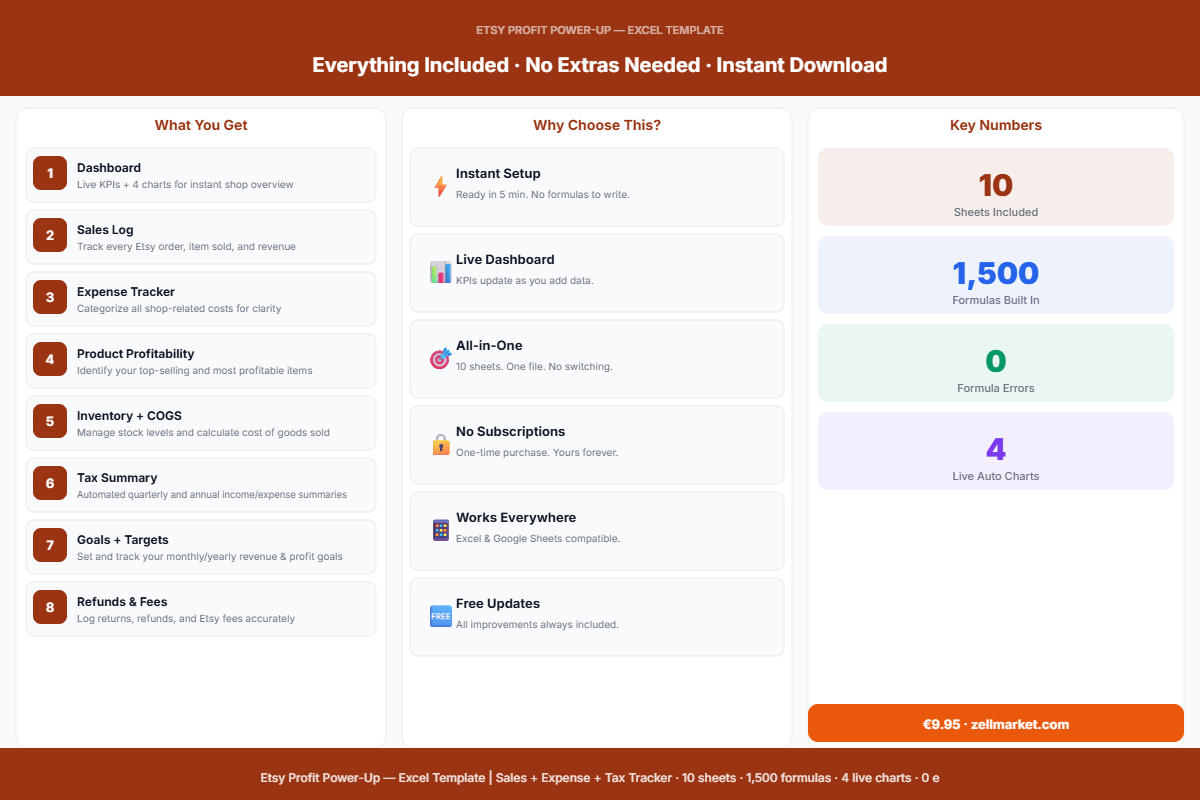The image size is (1200, 800).
Task: Click the target All-in-One icon
Action: (440, 358)
